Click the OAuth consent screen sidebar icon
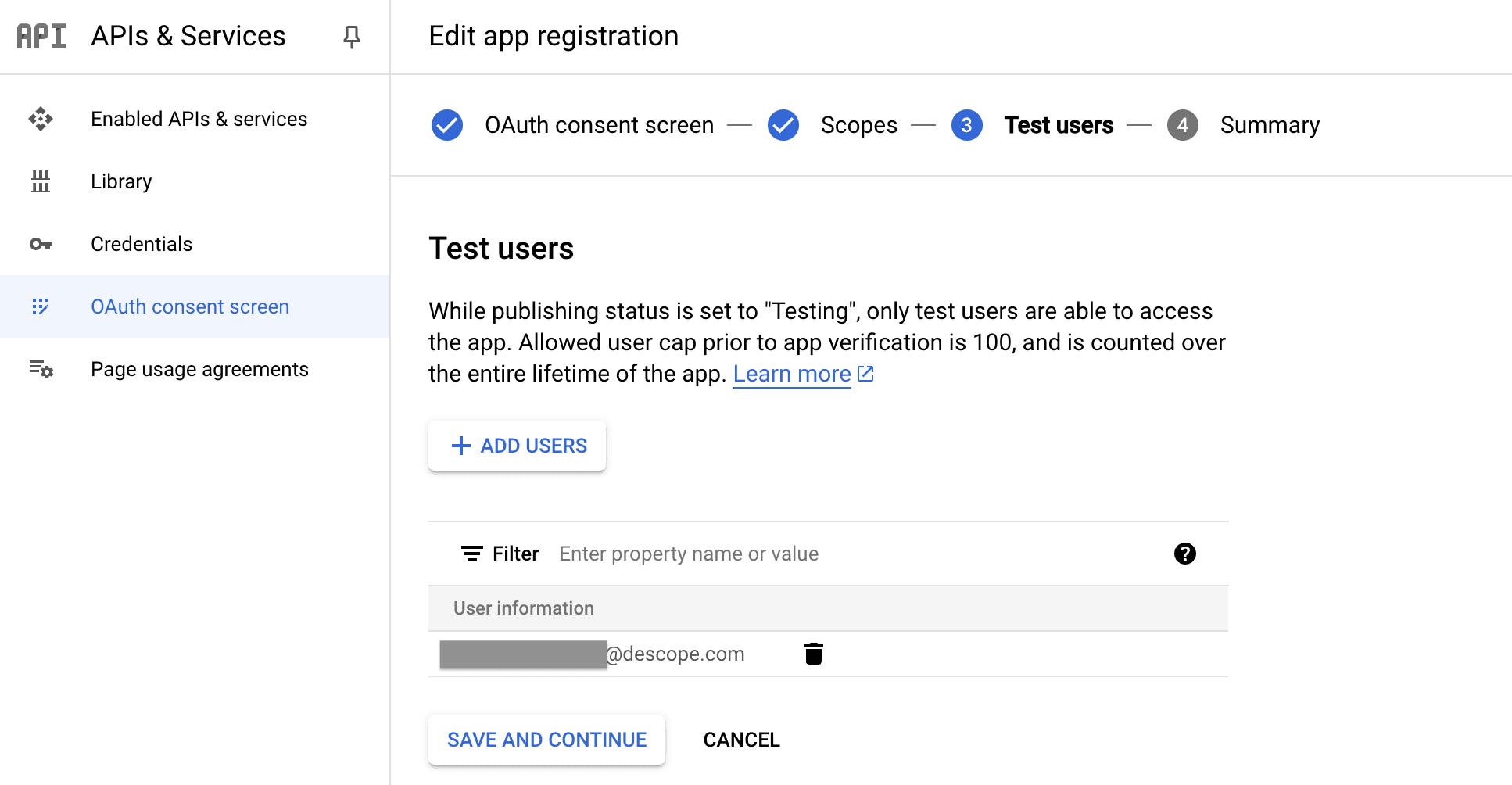Screen dimensions: 1512x785 pyautogui.click(x=40, y=306)
